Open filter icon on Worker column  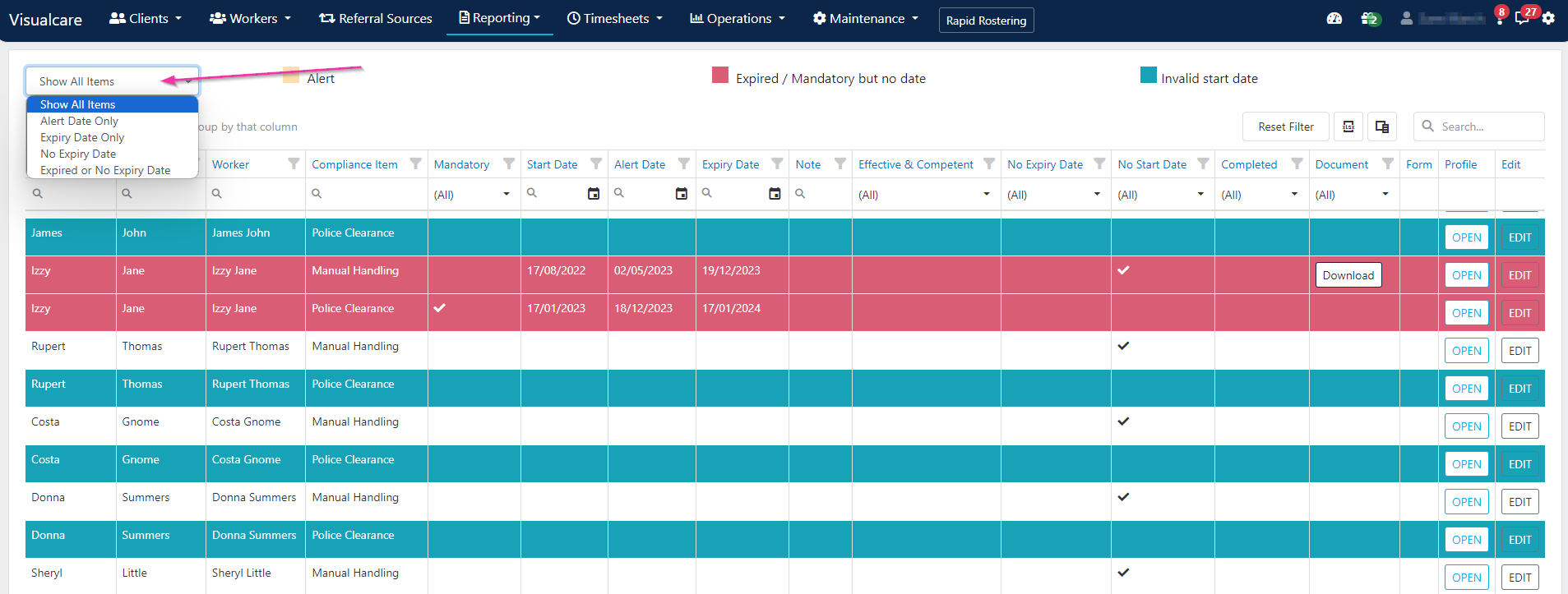pyautogui.click(x=294, y=164)
